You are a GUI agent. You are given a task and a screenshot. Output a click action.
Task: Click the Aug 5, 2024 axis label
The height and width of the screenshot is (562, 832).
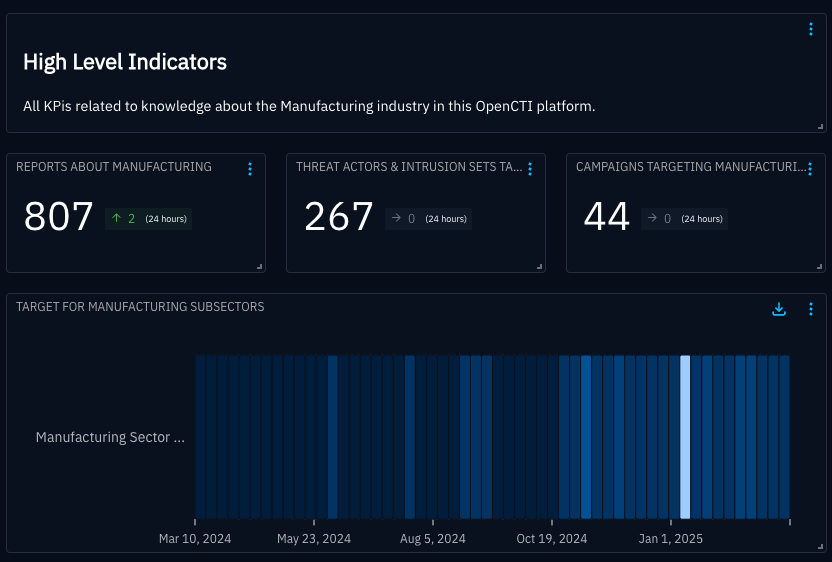(x=432, y=539)
